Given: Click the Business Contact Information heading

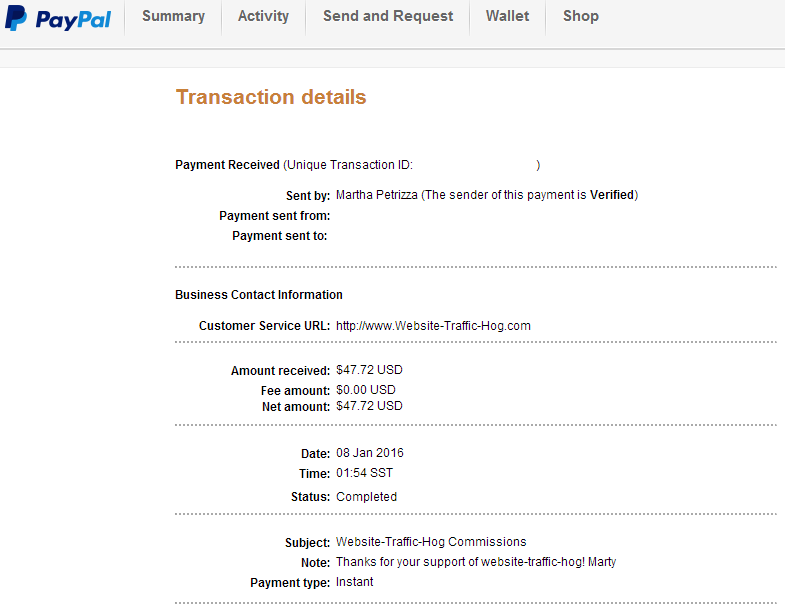Looking at the screenshot, I should (259, 295).
